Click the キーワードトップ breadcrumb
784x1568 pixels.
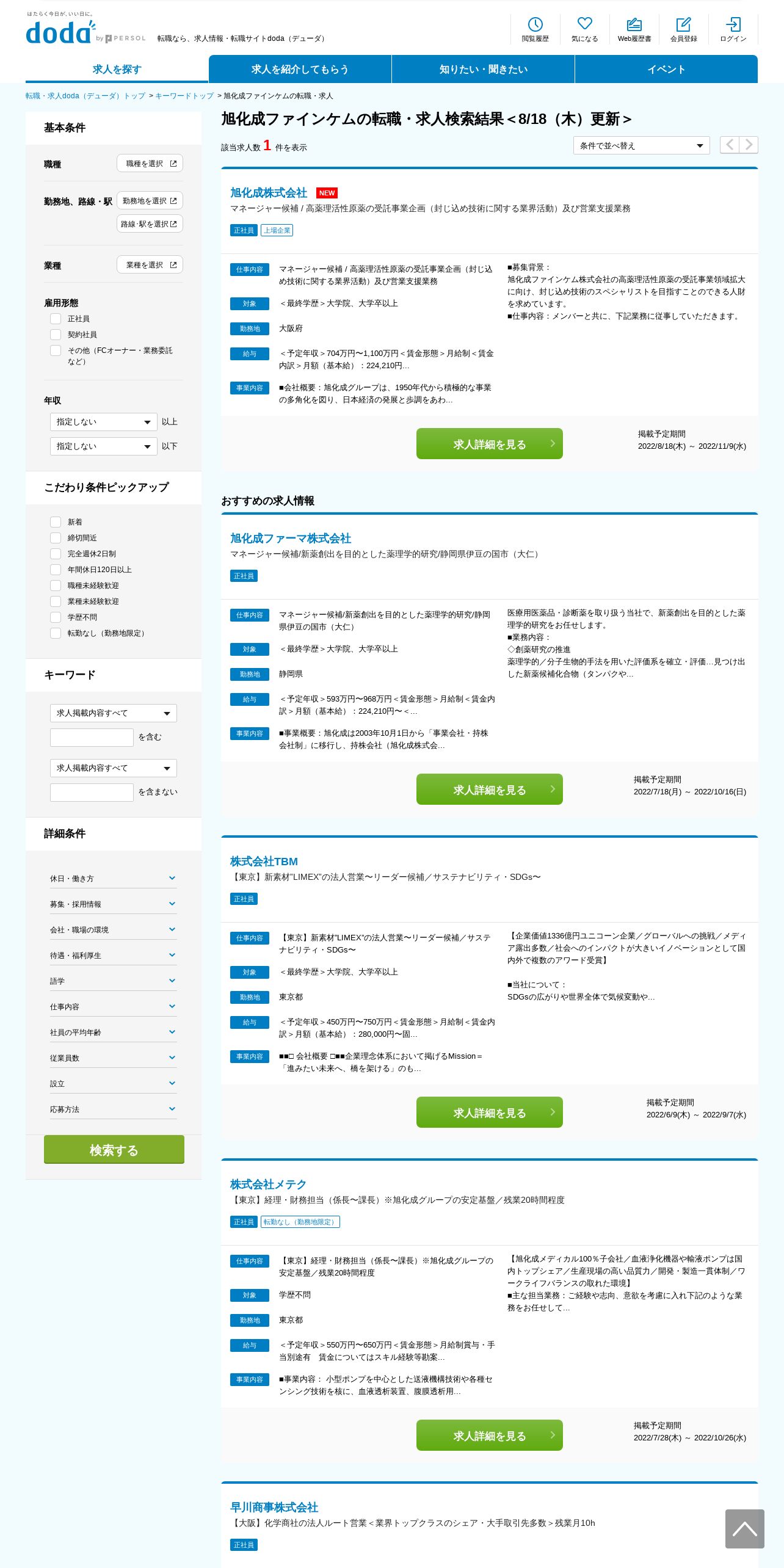coord(184,96)
